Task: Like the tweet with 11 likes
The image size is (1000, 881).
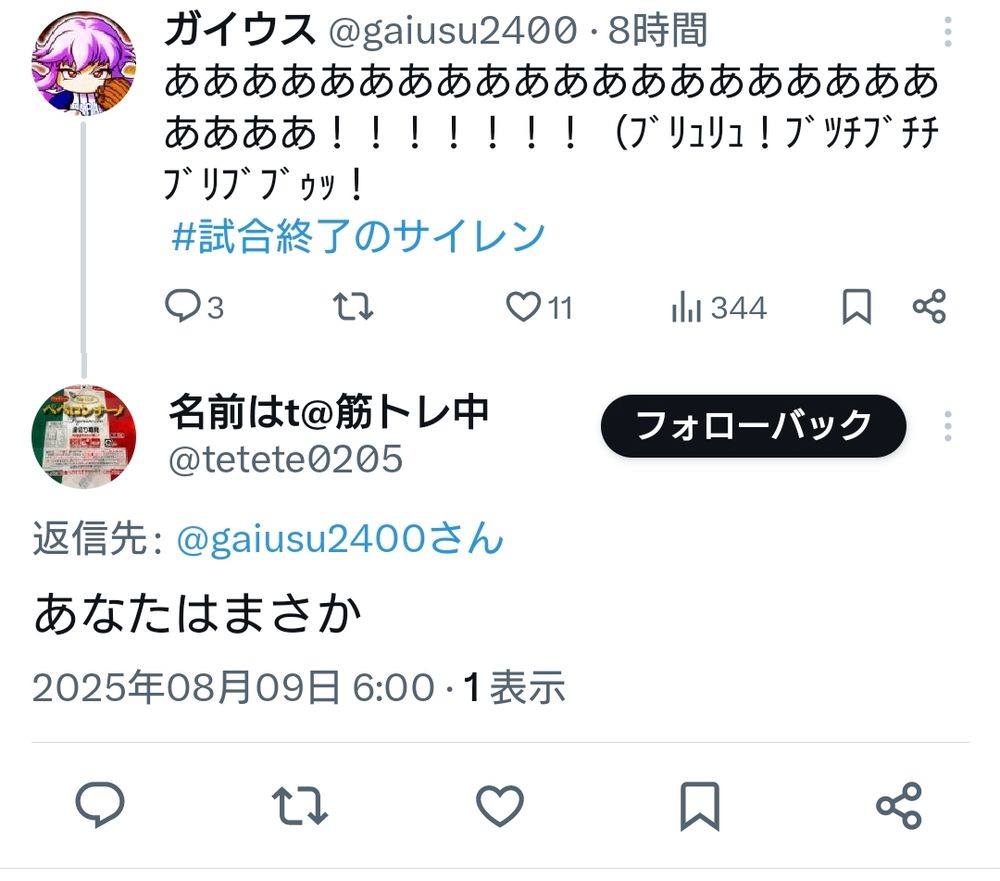Action: (x=539, y=307)
